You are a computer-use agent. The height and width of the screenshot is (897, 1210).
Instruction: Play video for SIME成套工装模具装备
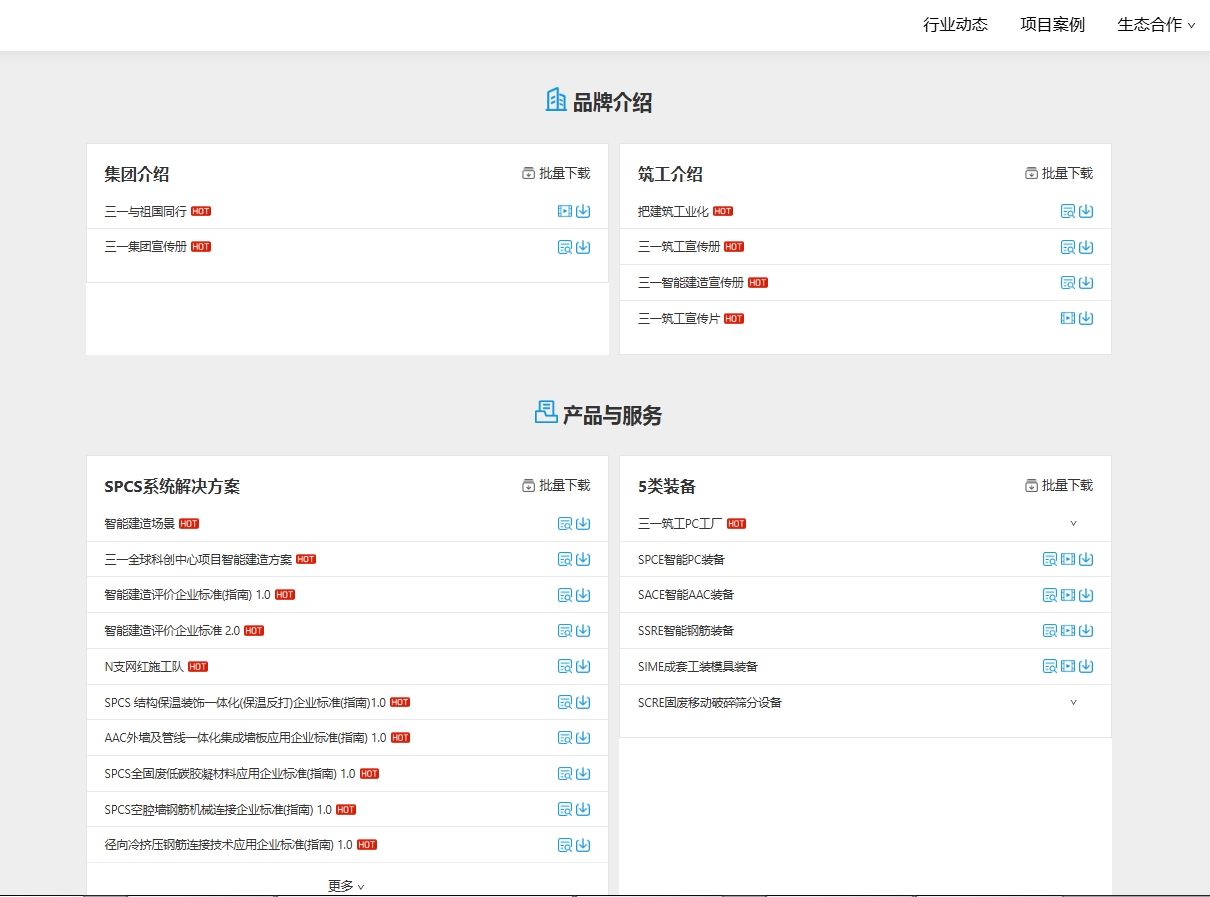click(1068, 666)
